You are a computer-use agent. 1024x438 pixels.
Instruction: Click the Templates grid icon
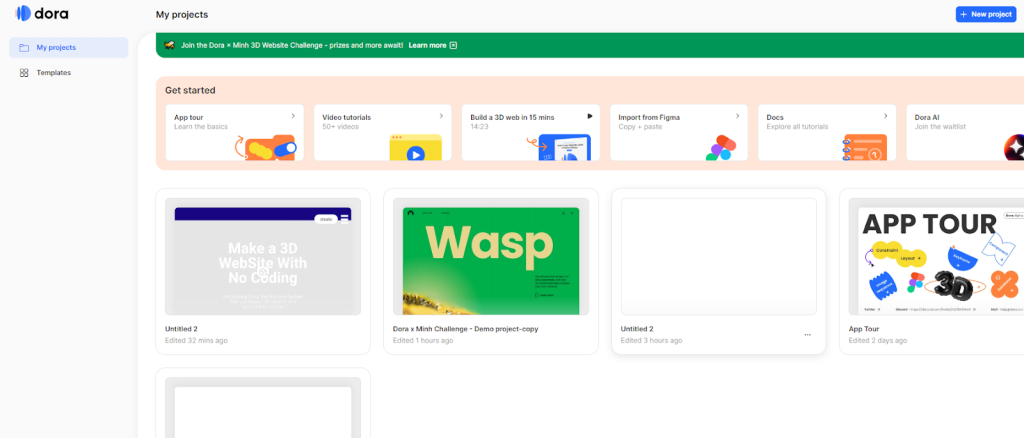click(x=24, y=72)
